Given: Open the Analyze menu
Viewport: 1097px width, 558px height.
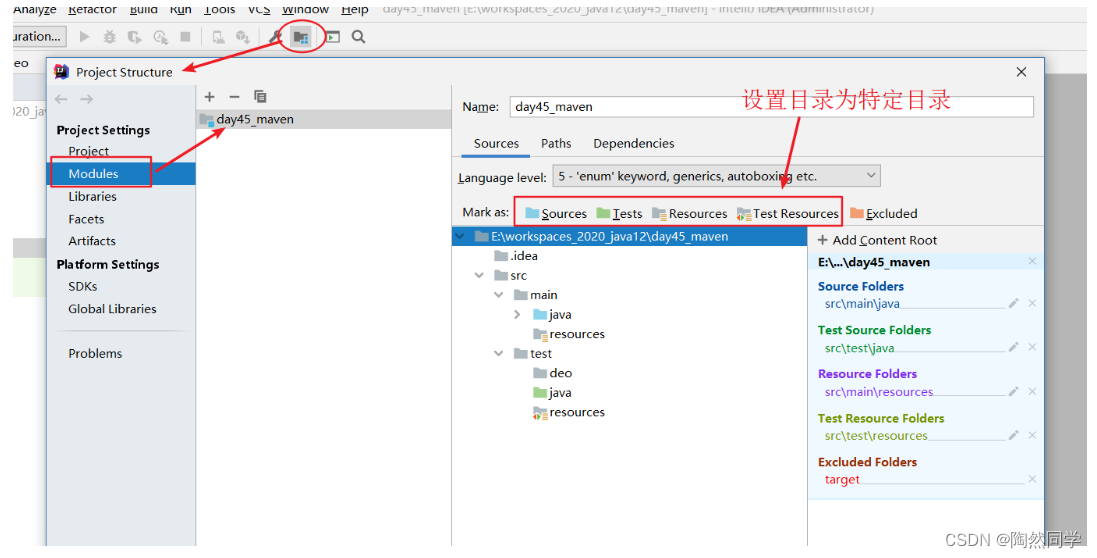Looking at the screenshot, I should pos(35,10).
